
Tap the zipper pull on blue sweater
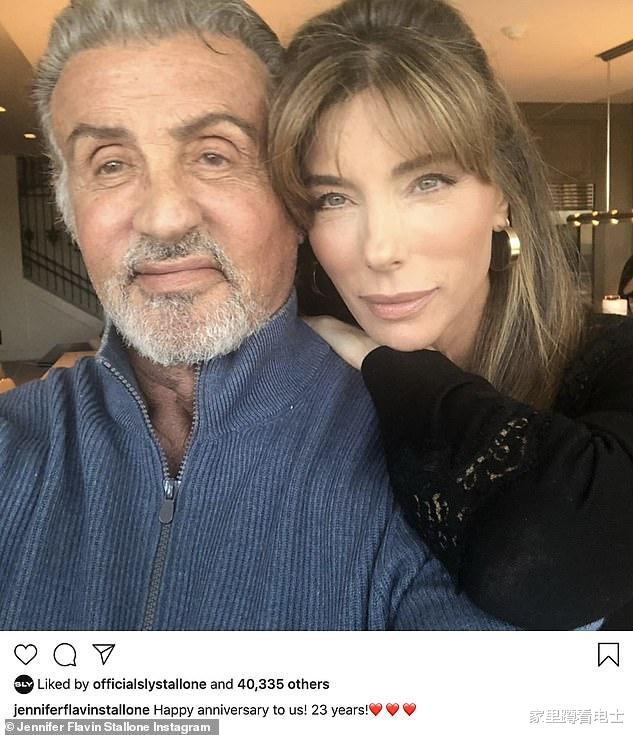167,502
